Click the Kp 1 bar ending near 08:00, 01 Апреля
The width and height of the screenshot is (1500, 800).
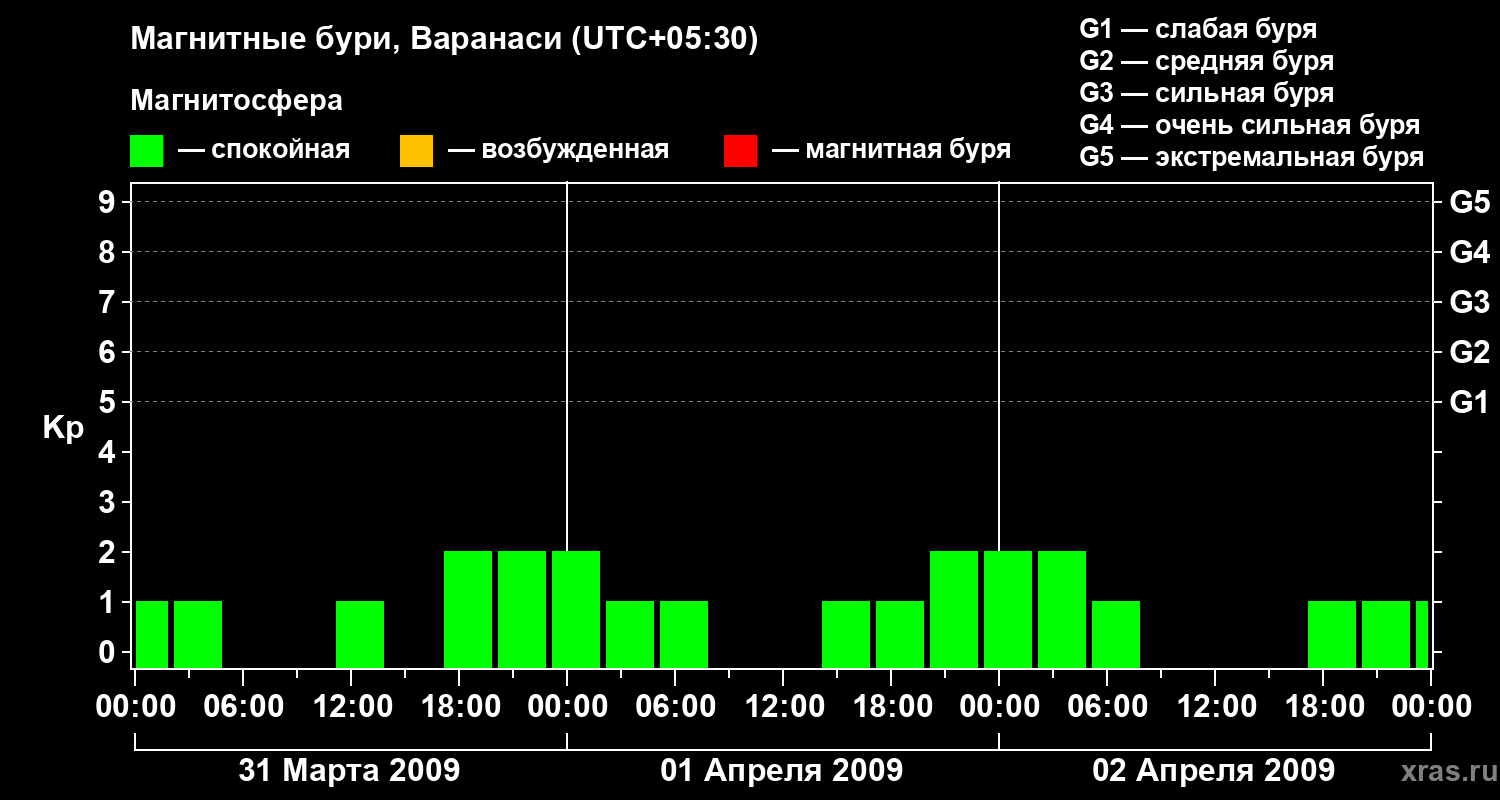click(x=684, y=634)
